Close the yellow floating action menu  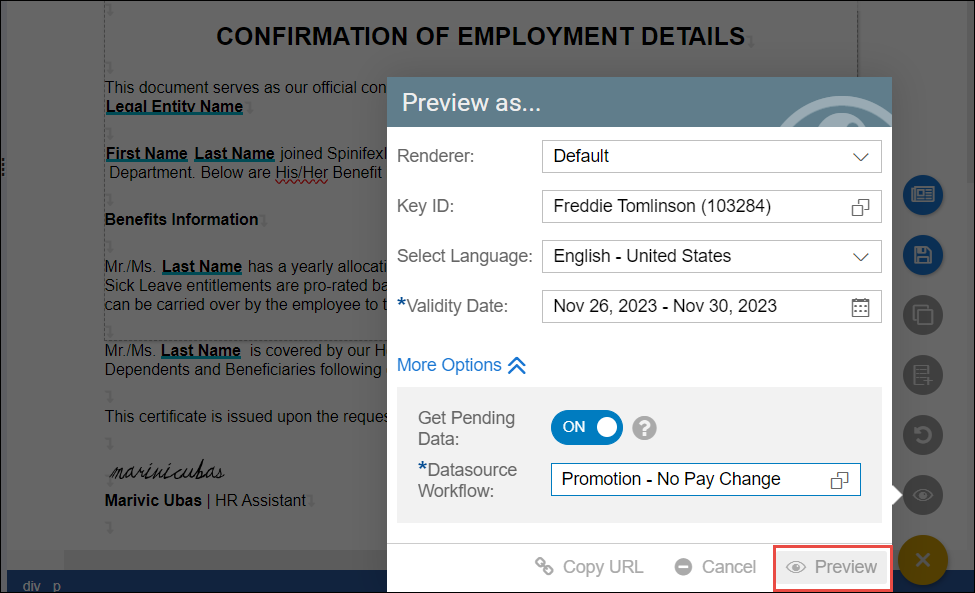(922, 560)
